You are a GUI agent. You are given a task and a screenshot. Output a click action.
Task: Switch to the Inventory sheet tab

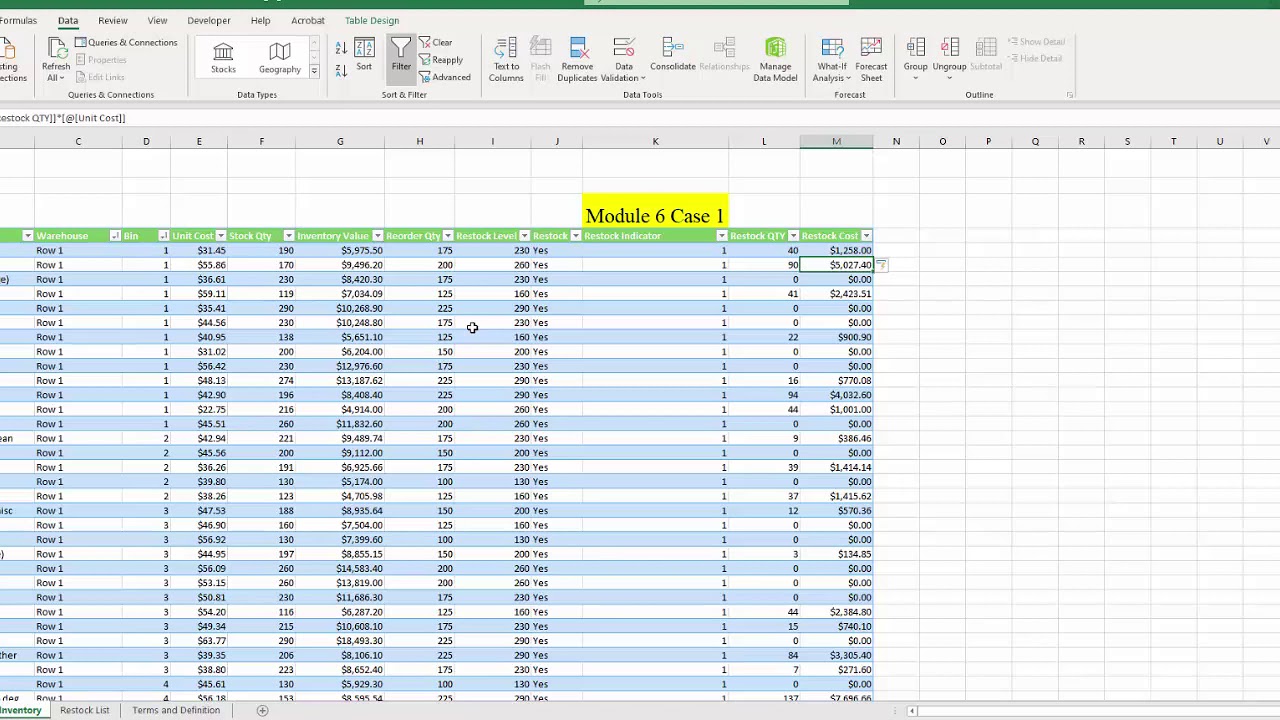click(x=21, y=710)
